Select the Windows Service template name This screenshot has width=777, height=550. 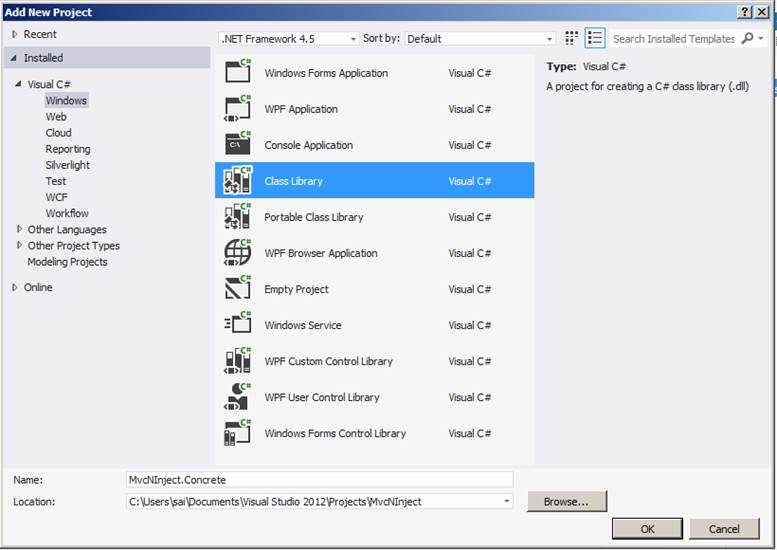(303, 326)
